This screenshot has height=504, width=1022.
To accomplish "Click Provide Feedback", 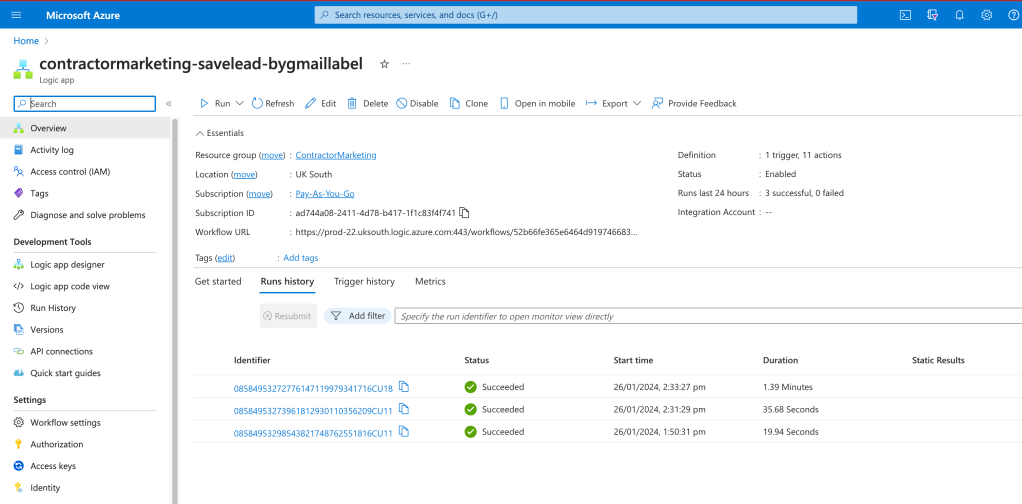I will [x=694, y=103].
